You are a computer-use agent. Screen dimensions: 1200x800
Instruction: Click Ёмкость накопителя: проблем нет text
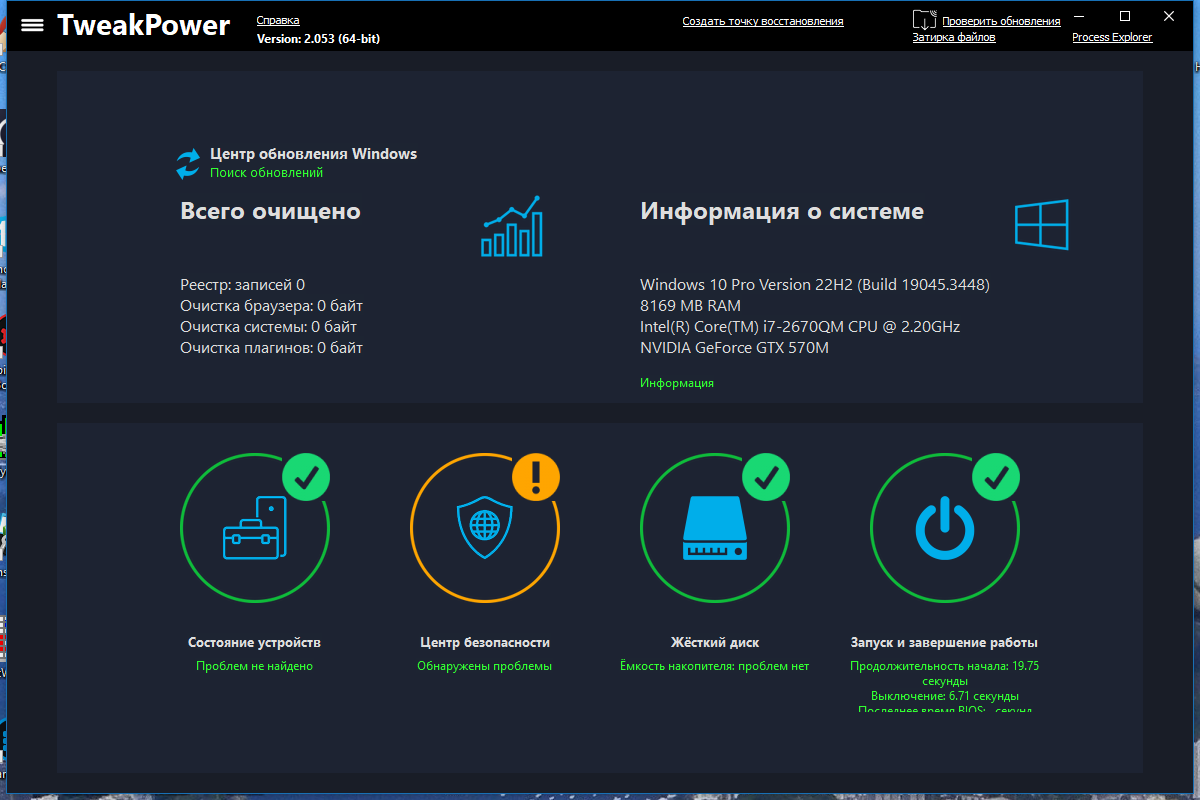(714, 666)
